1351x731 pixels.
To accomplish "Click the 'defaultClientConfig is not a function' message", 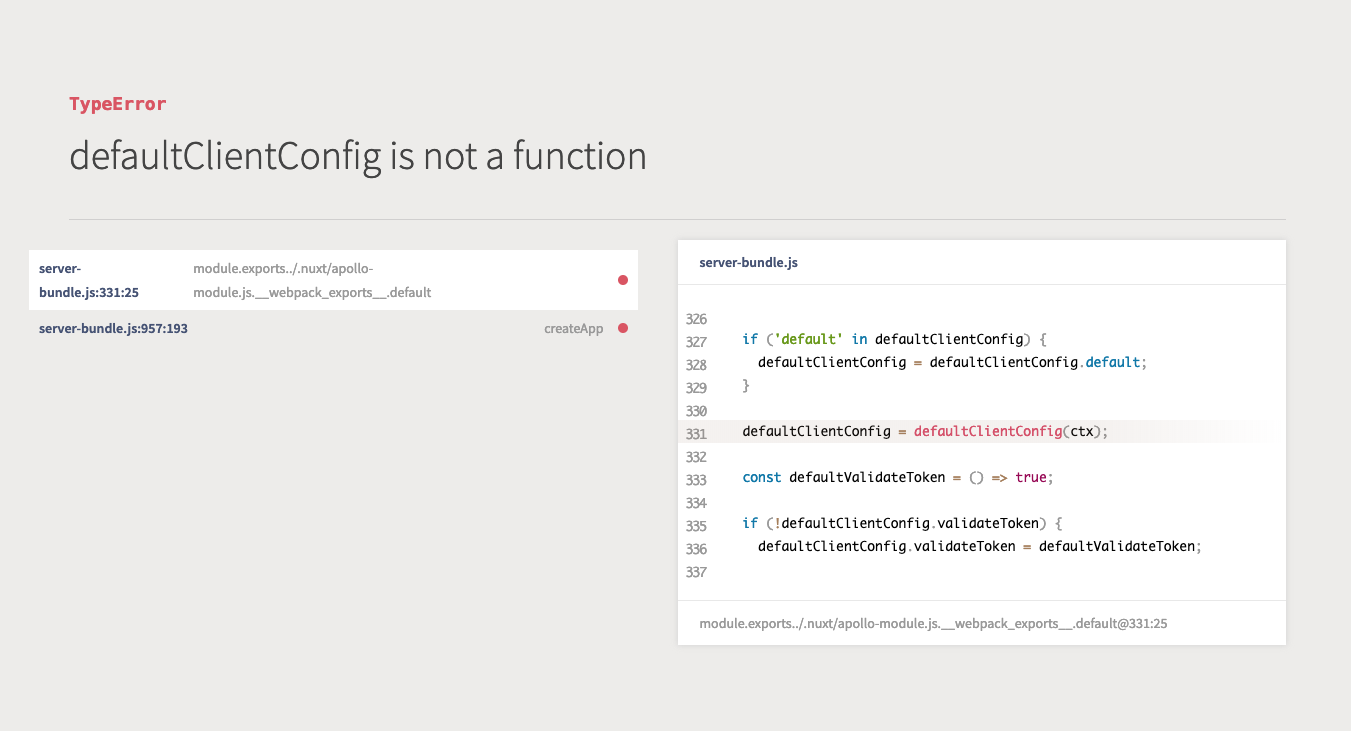I will tap(358, 156).
